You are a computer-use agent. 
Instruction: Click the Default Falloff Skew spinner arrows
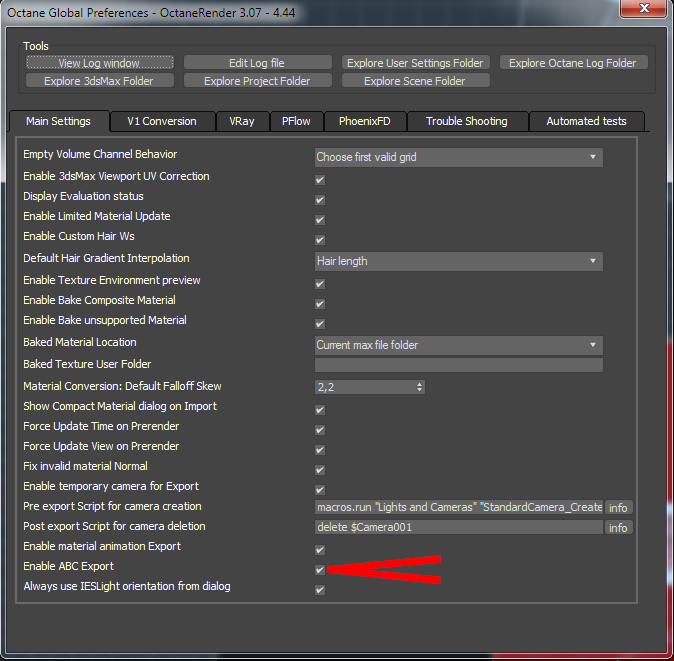[x=420, y=387]
